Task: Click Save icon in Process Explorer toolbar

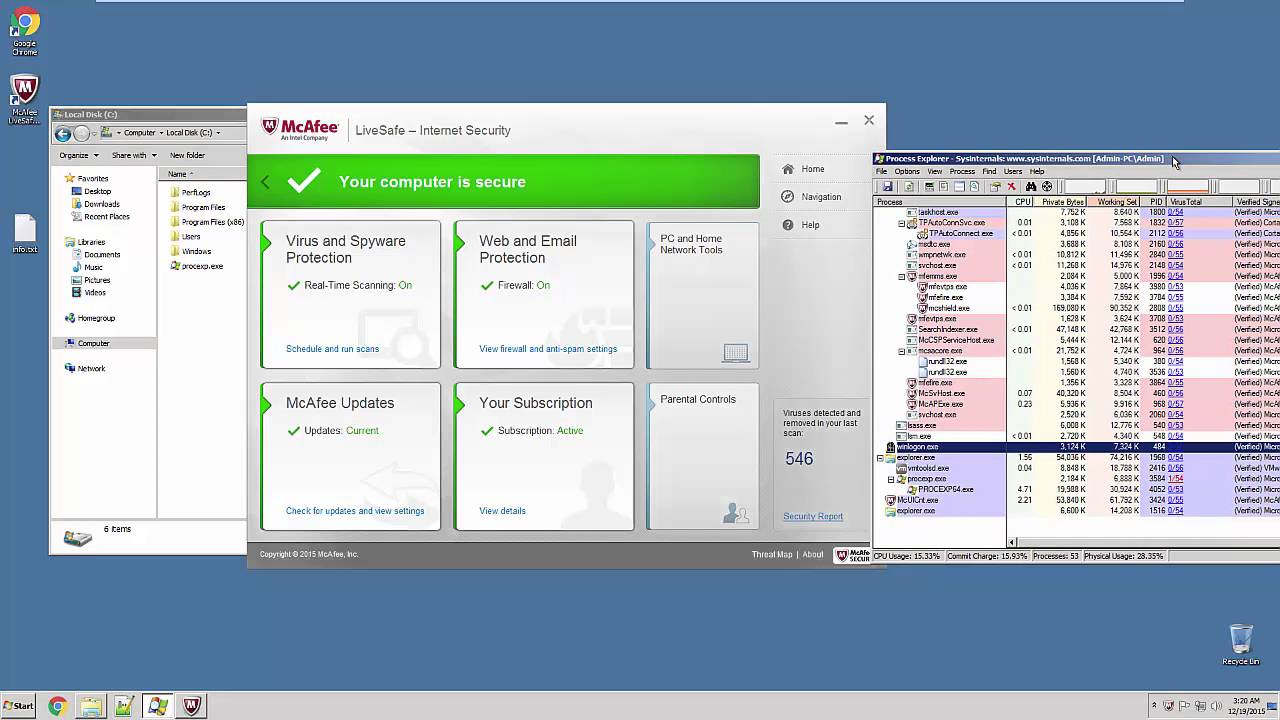Action: 887,186
